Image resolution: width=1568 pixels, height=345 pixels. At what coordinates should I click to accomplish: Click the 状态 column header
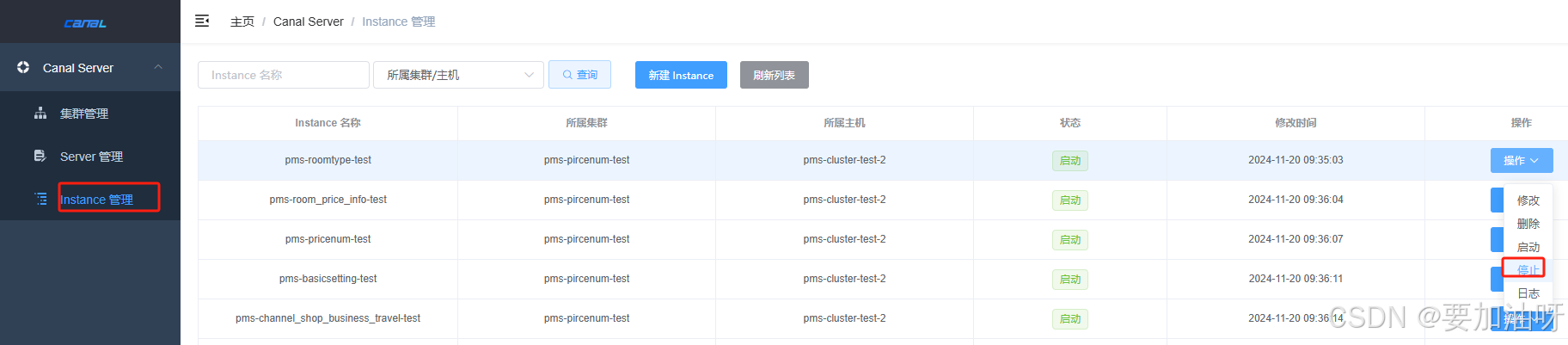point(1070,123)
